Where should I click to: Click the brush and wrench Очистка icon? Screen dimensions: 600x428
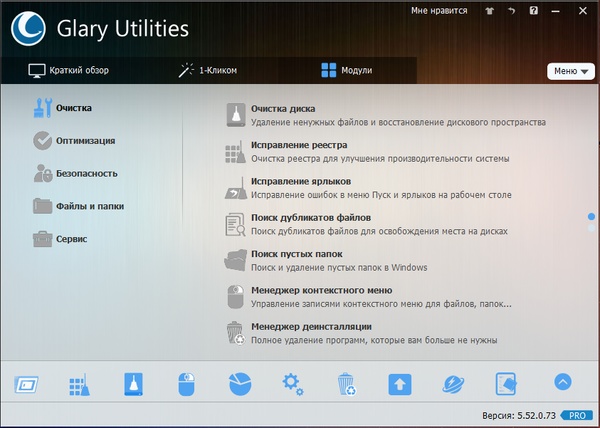point(42,108)
